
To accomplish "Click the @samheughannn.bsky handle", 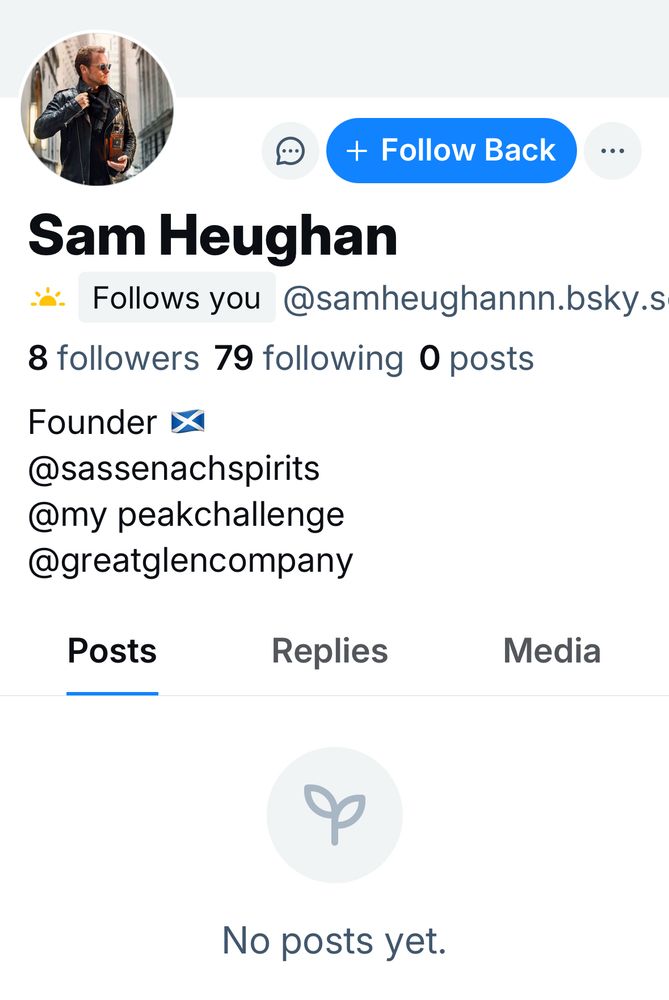I will [x=475, y=298].
